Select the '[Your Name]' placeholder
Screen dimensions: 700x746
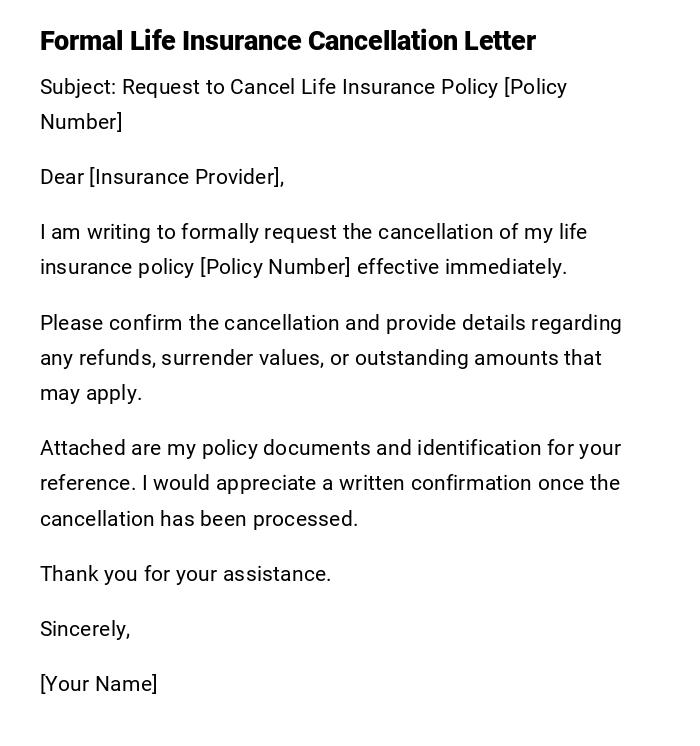(98, 684)
